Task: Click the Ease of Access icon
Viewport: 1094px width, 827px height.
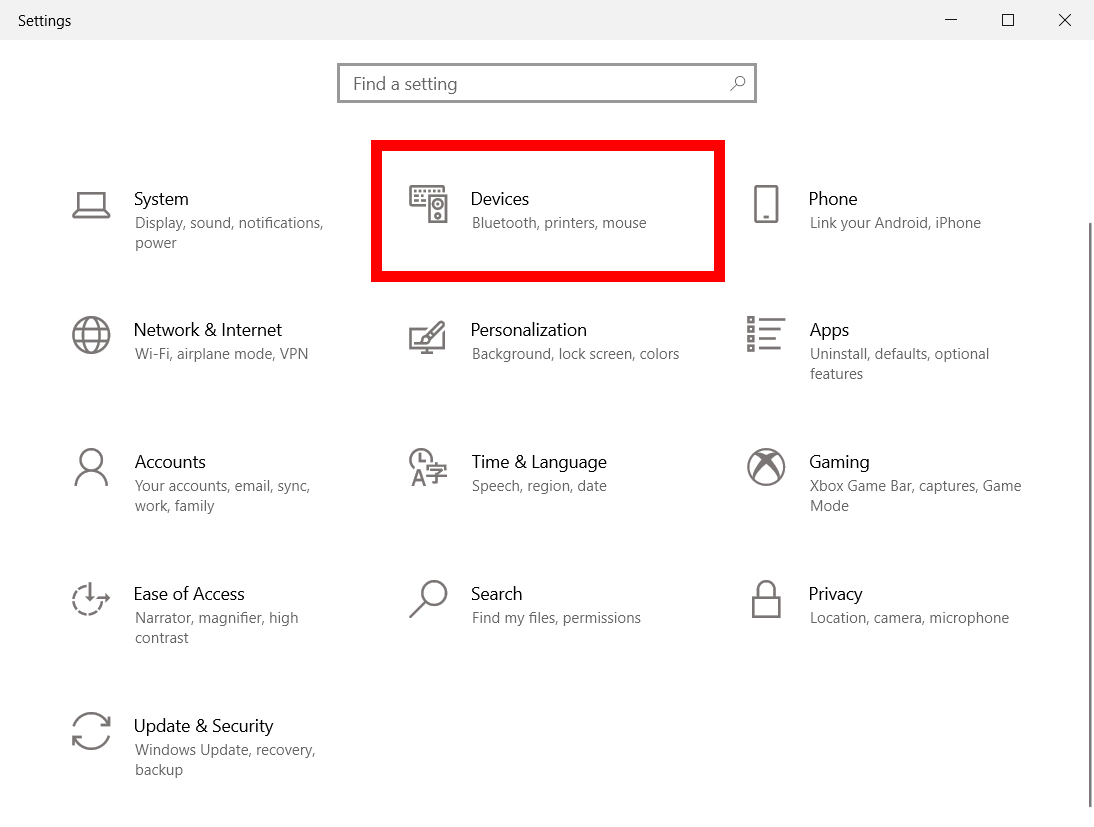Action: click(x=91, y=599)
